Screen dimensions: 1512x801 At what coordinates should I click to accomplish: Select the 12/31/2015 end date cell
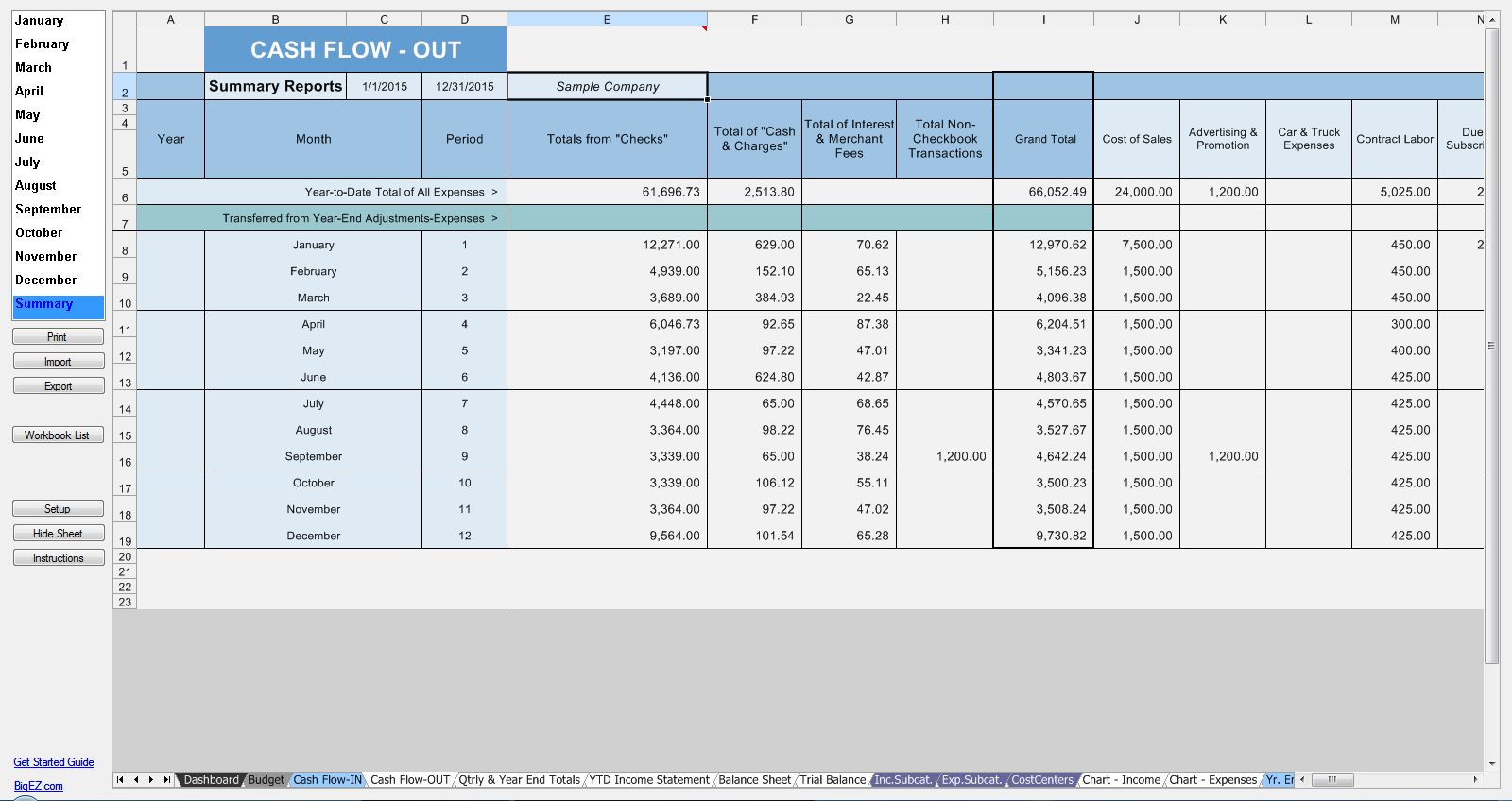465,86
